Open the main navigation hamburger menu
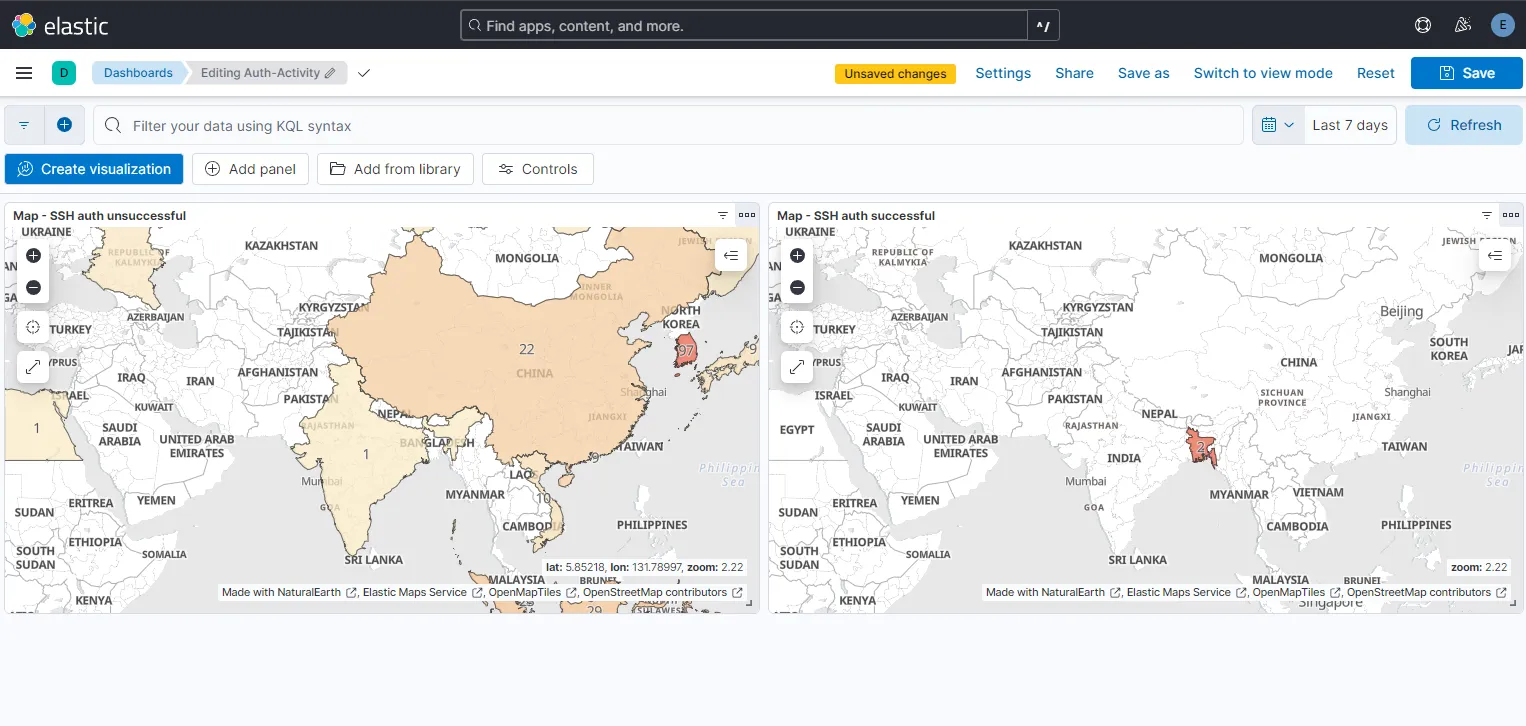The height and width of the screenshot is (726, 1526). coord(24,72)
